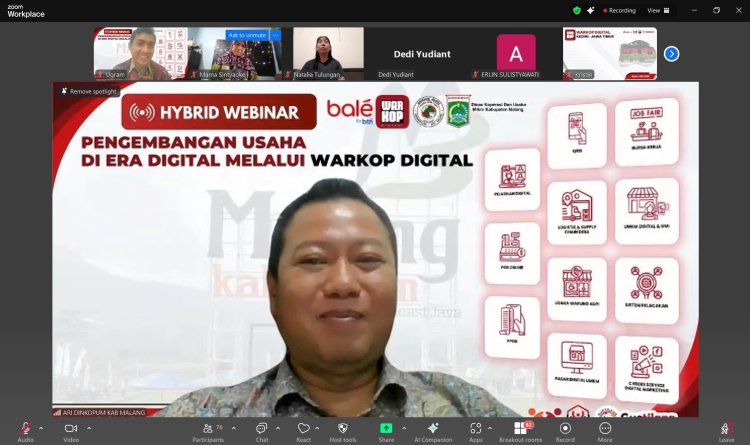The image size is (750, 445).
Task: Expand the video options arrow
Action: [x=87, y=428]
